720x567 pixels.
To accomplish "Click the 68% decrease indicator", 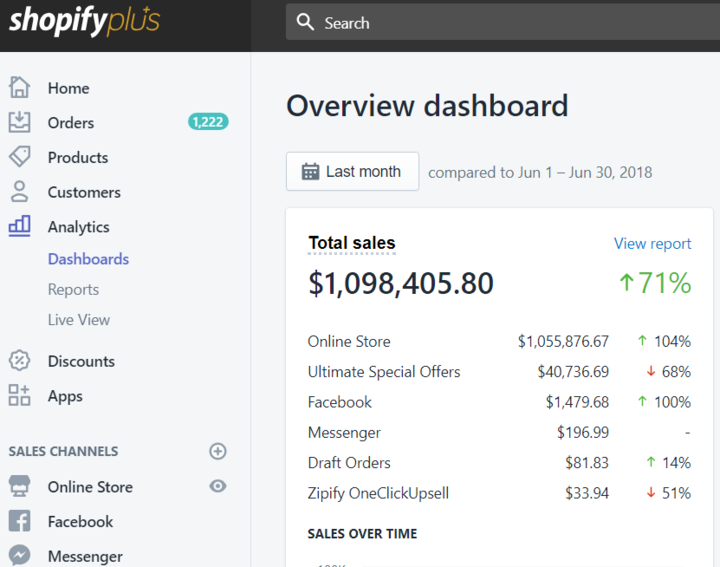I will pyautogui.click(x=669, y=372).
